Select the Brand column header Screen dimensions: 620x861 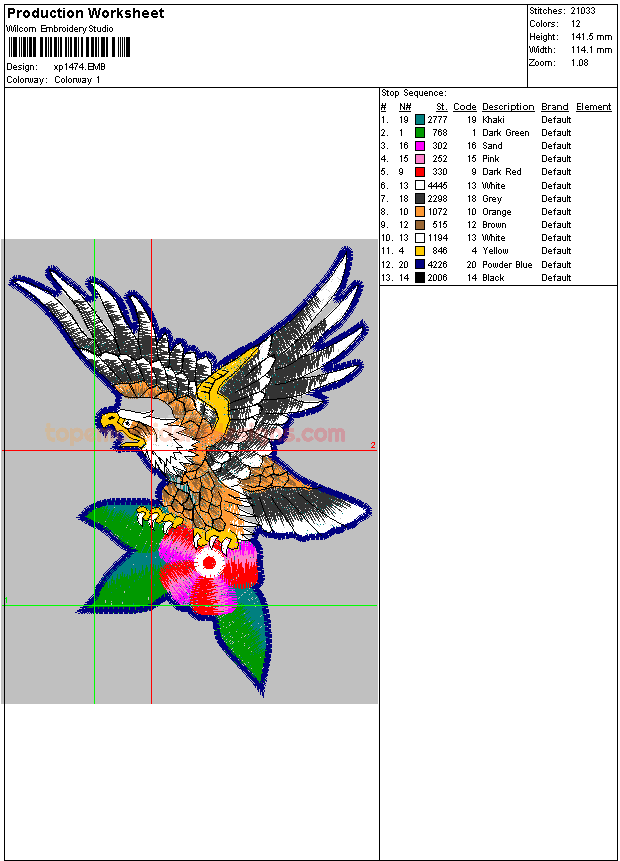pyautogui.click(x=555, y=107)
